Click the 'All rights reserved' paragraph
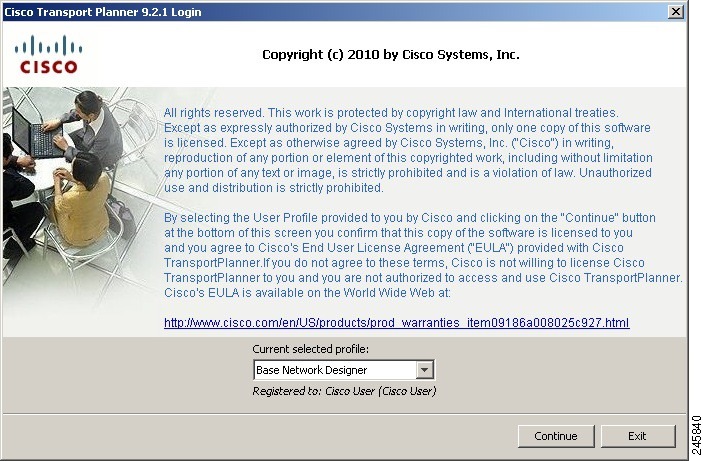This screenshot has width=703, height=461. pyautogui.click(x=408, y=150)
